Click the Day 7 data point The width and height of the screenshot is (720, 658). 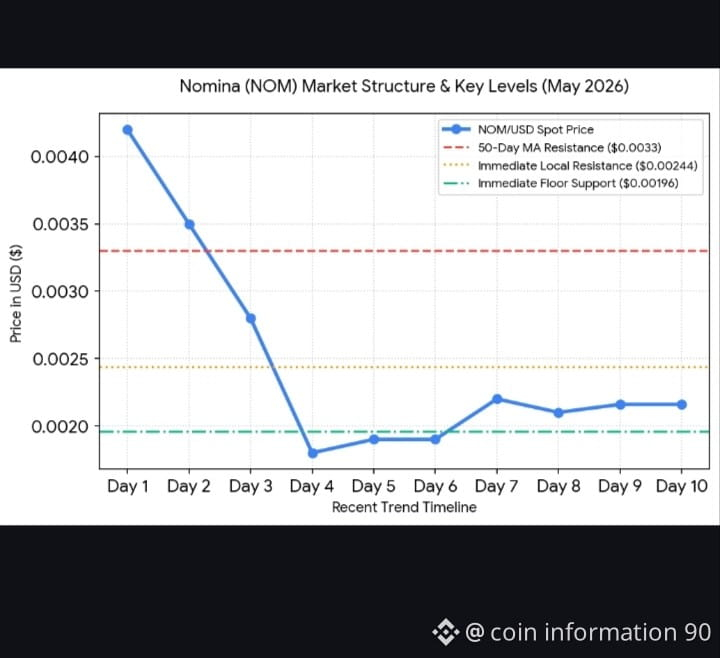coord(497,399)
